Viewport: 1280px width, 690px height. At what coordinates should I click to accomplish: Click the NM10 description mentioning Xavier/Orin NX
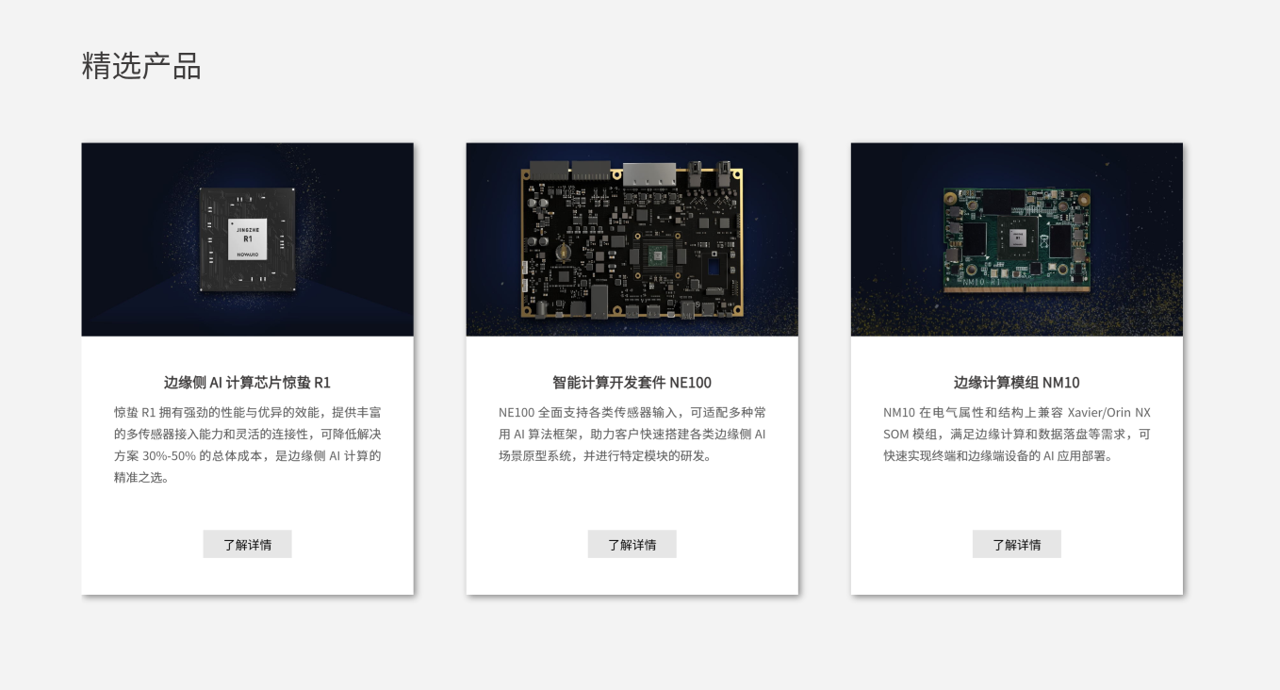point(1016,434)
